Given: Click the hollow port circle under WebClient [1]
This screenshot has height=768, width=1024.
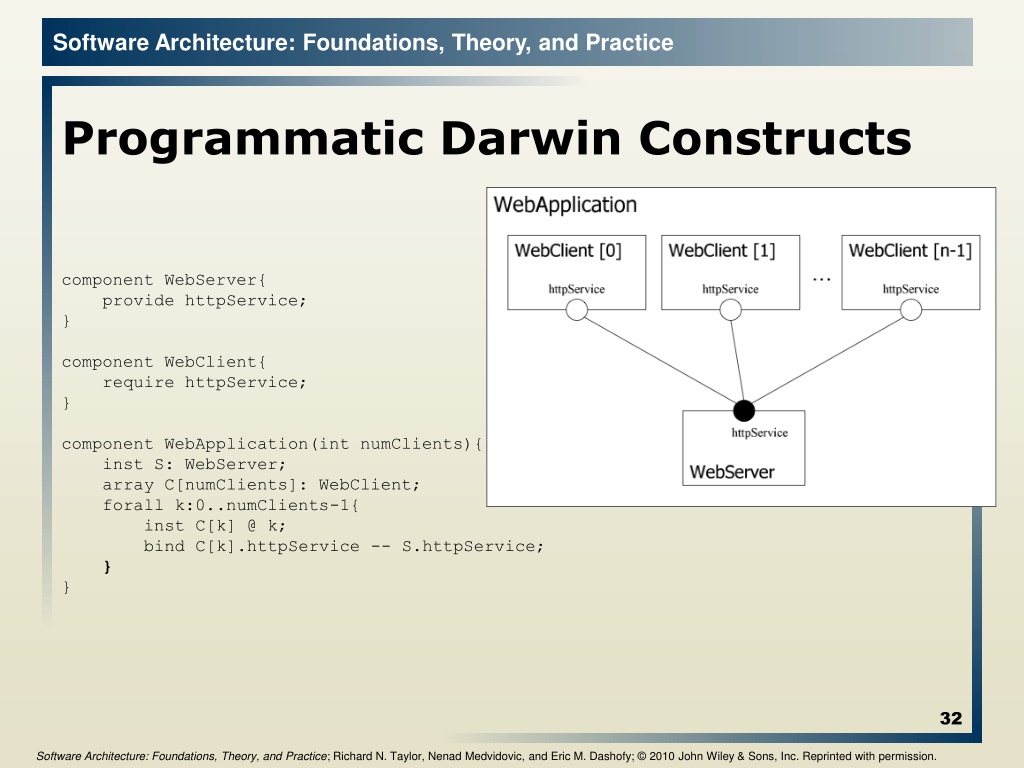Looking at the screenshot, I should 730,310.
